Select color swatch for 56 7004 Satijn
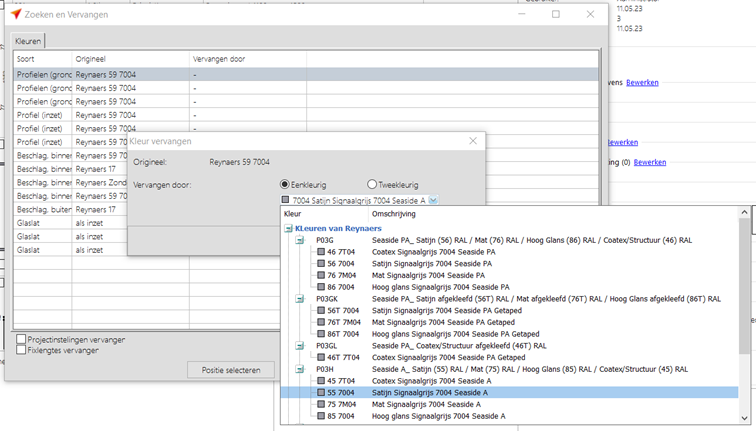This screenshot has width=756, height=431. click(321, 264)
